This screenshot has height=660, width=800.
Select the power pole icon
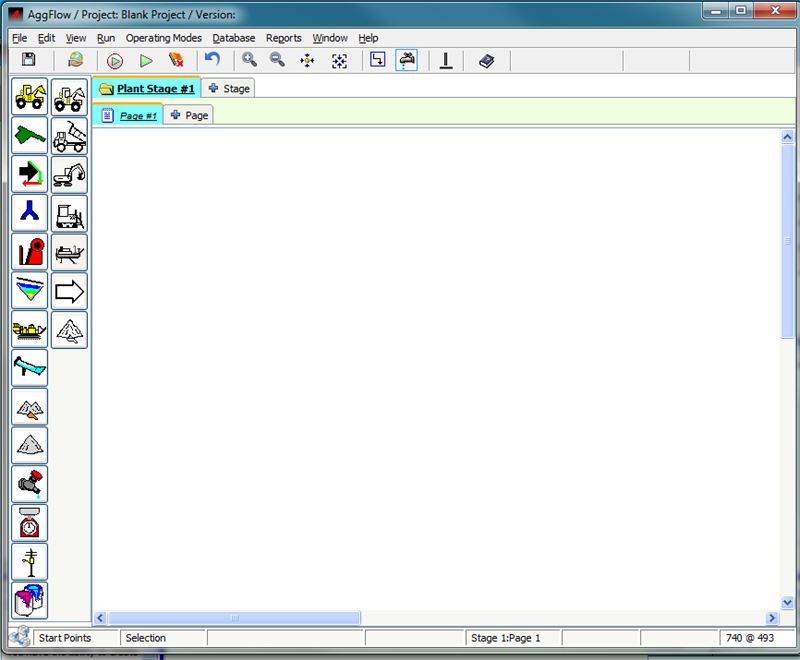click(x=30, y=562)
